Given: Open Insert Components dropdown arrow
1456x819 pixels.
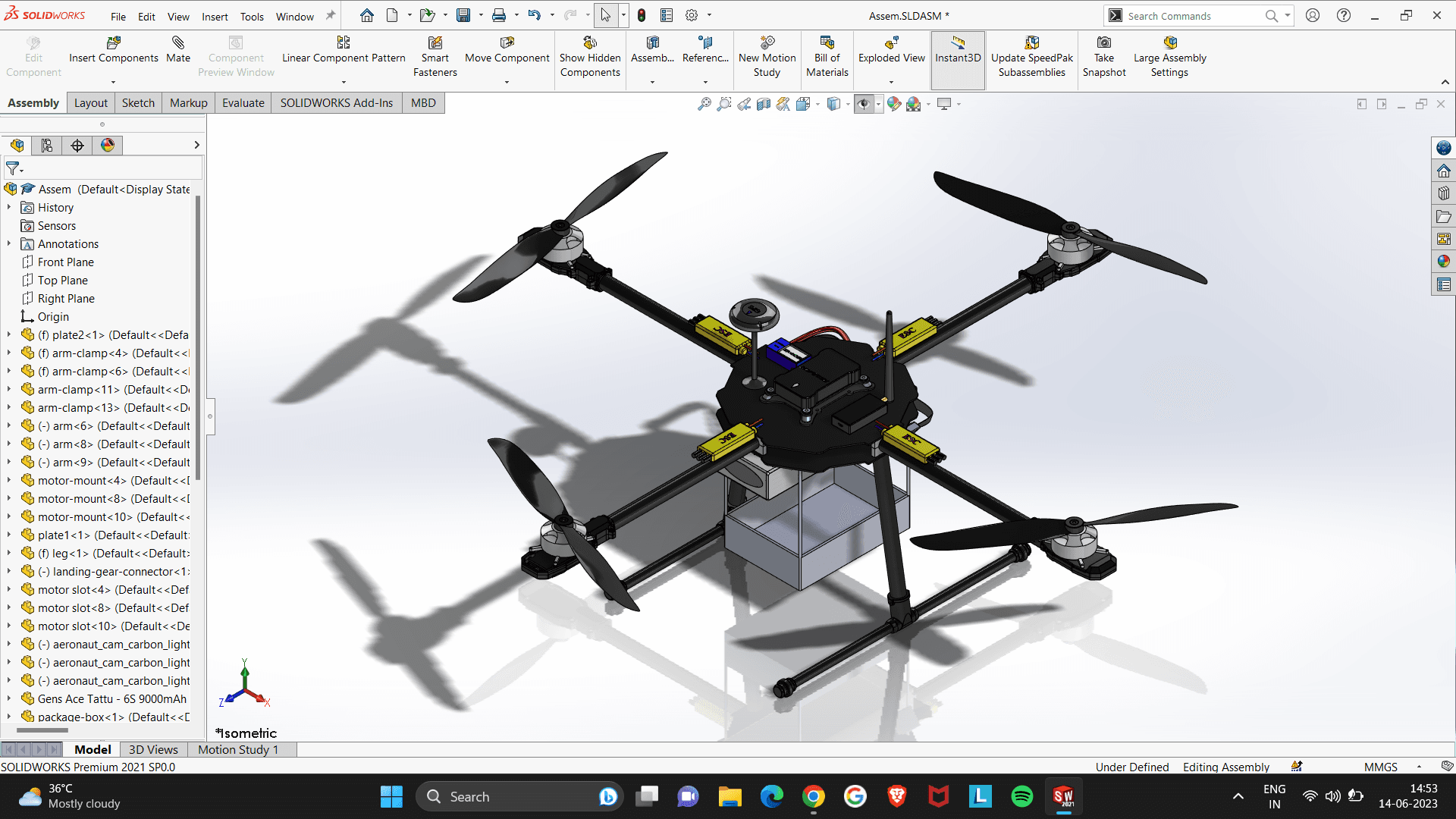Looking at the screenshot, I should pyautogui.click(x=113, y=82).
